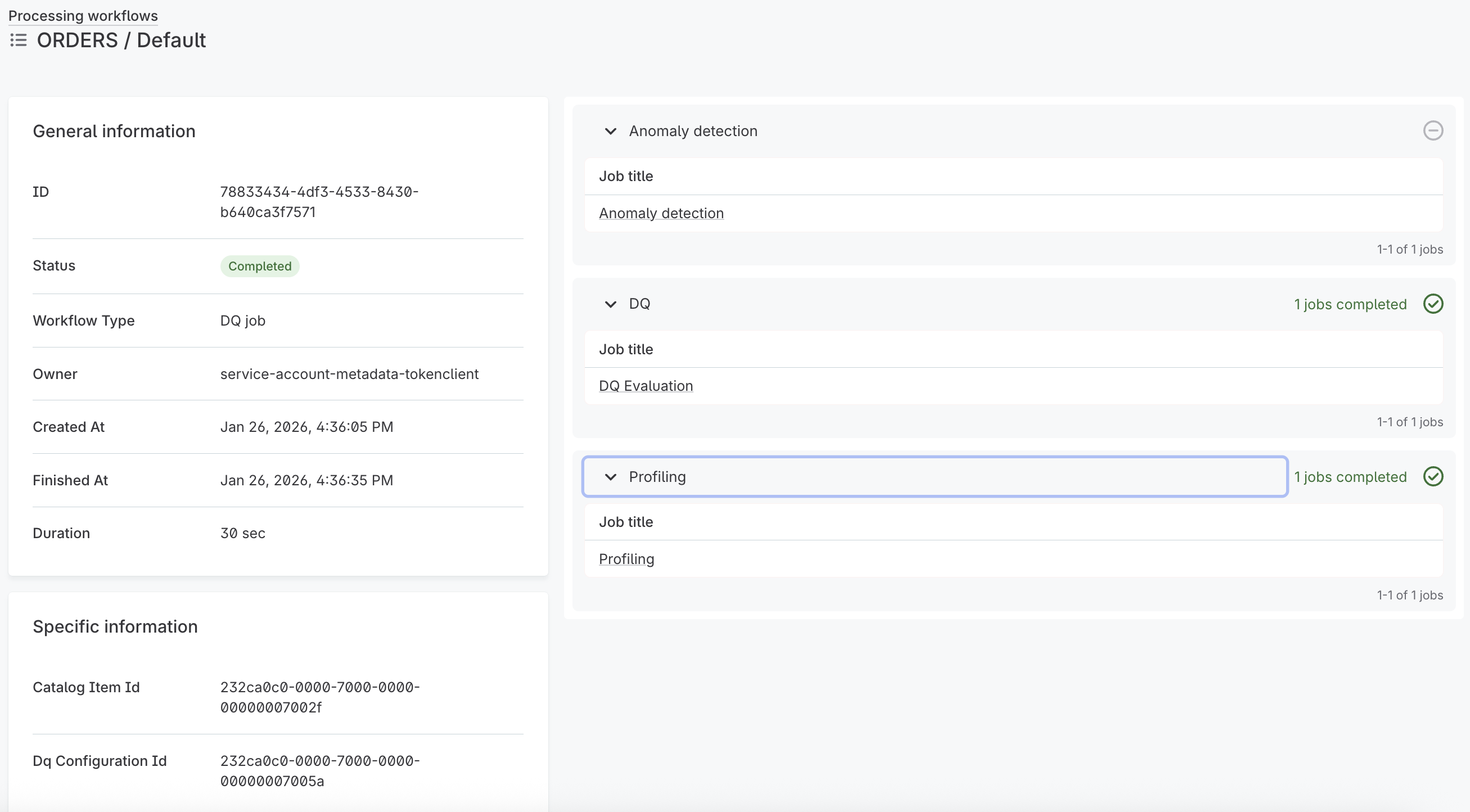This screenshot has width=1470, height=812.
Task: Collapse the DQ section
Action: point(611,304)
